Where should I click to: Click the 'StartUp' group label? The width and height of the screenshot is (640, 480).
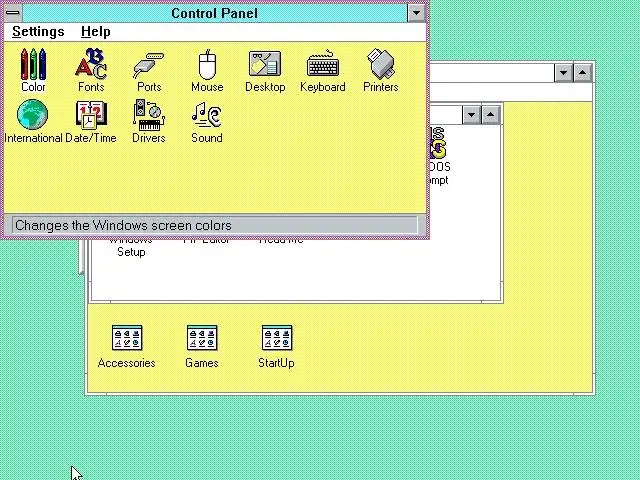(x=276, y=363)
